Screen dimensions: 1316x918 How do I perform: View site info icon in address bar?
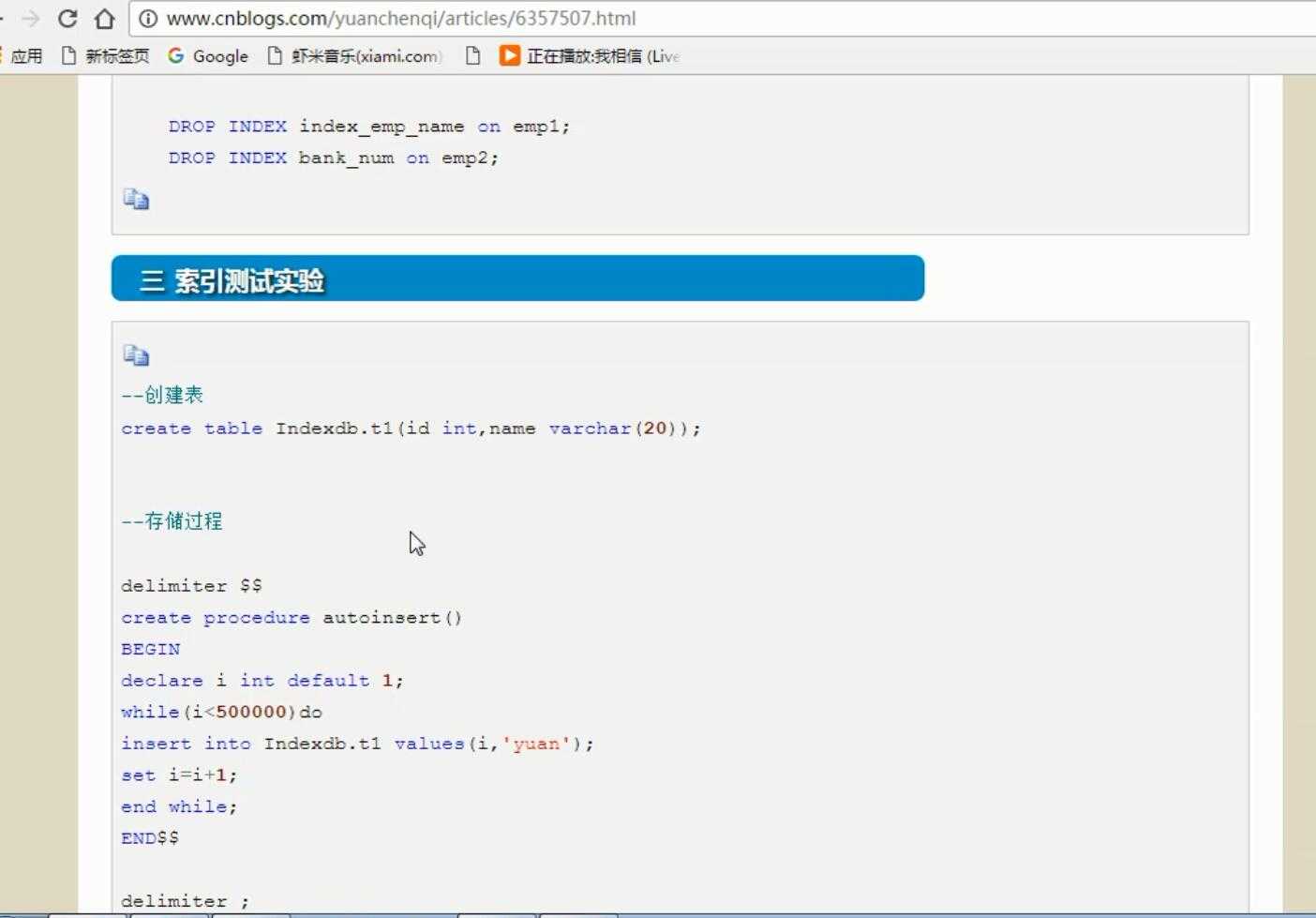pos(148,19)
